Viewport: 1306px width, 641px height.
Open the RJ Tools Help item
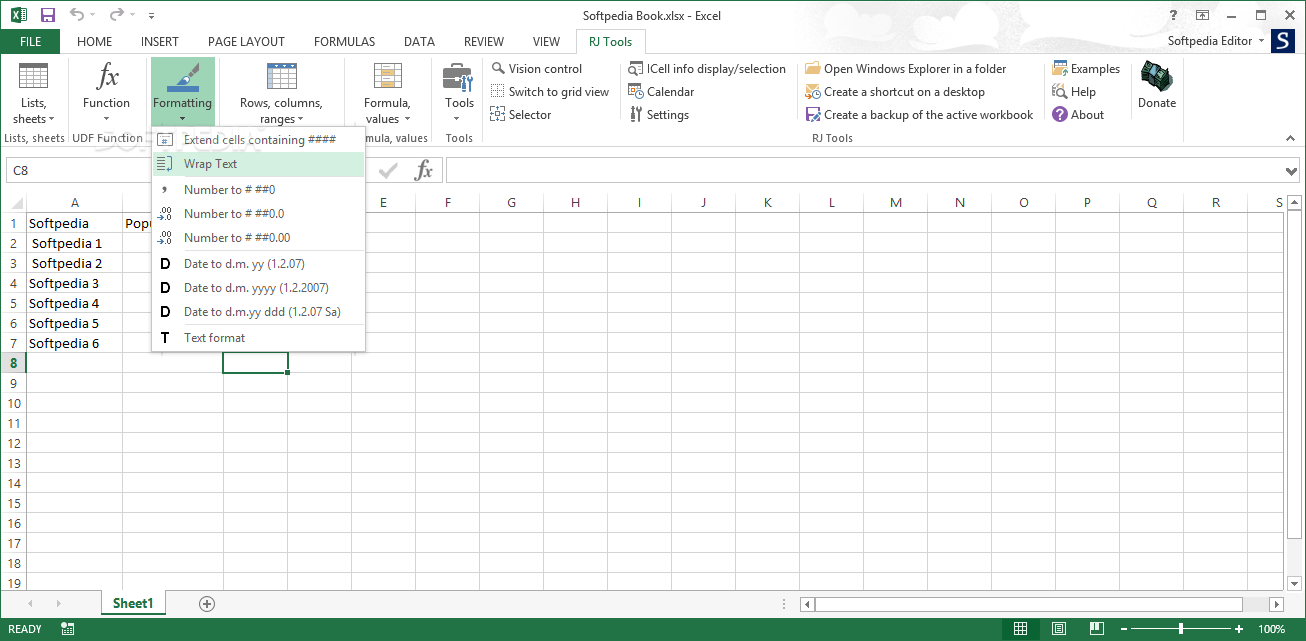[1074, 92]
